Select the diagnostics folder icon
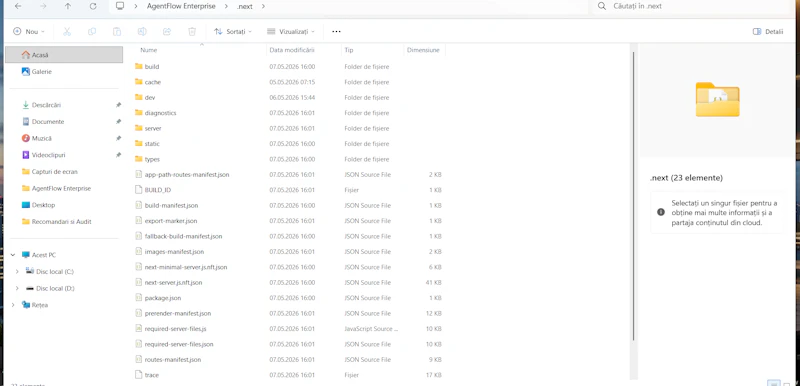 point(138,113)
